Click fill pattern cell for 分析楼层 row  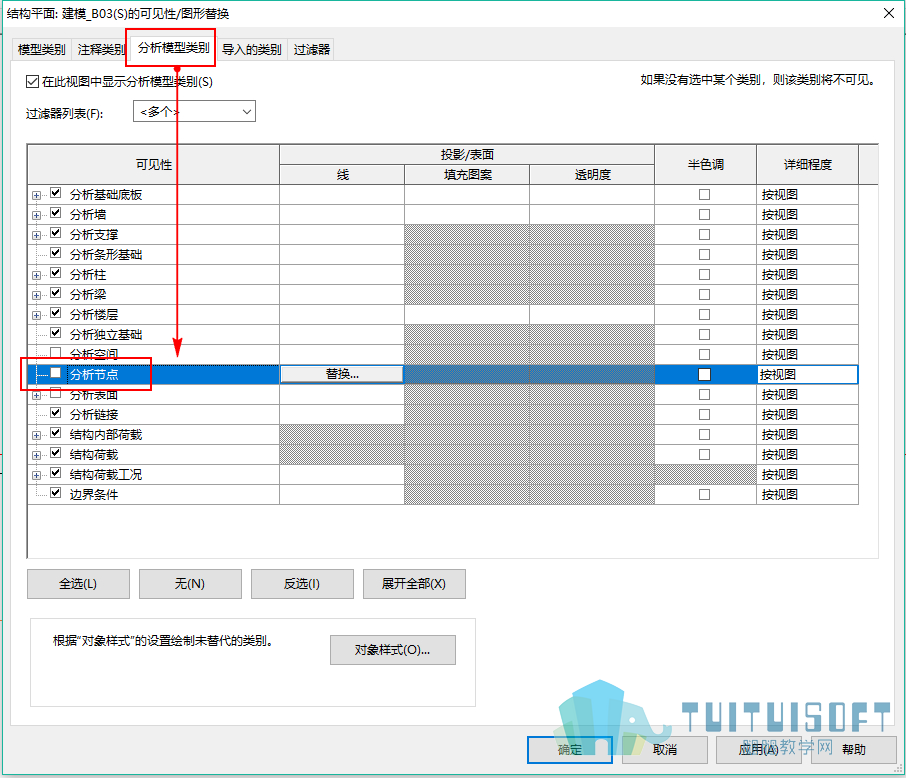[x=467, y=315]
